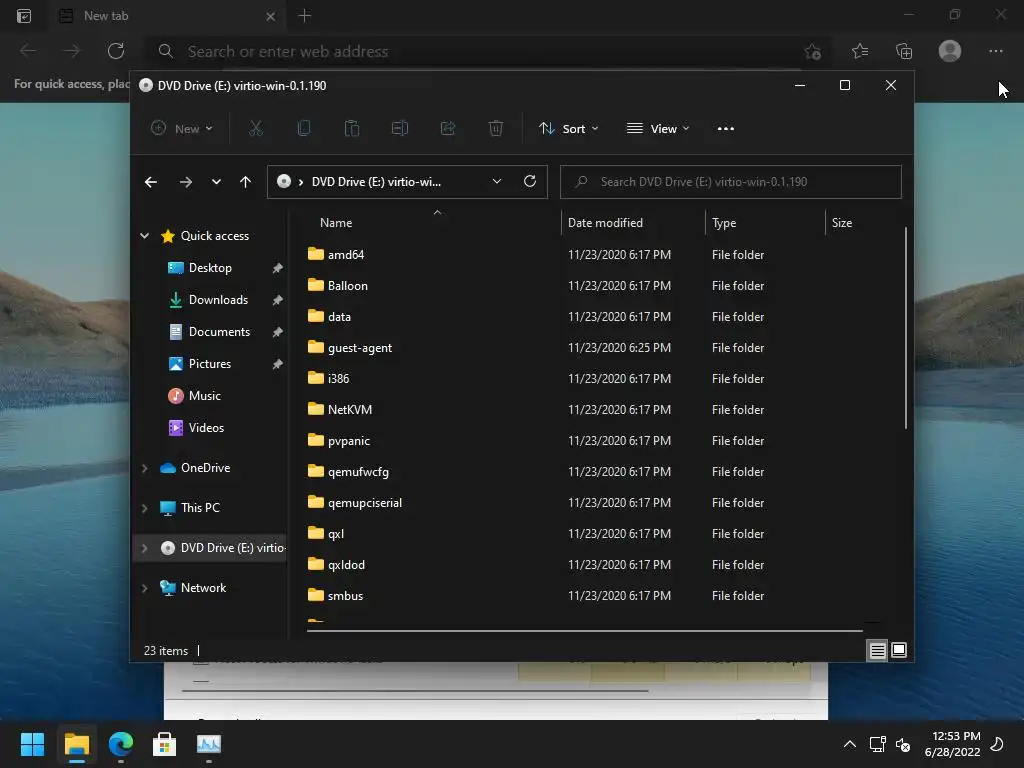Click the Copy icon in Explorer toolbar
The height and width of the screenshot is (768, 1024).
coord(304,129)
